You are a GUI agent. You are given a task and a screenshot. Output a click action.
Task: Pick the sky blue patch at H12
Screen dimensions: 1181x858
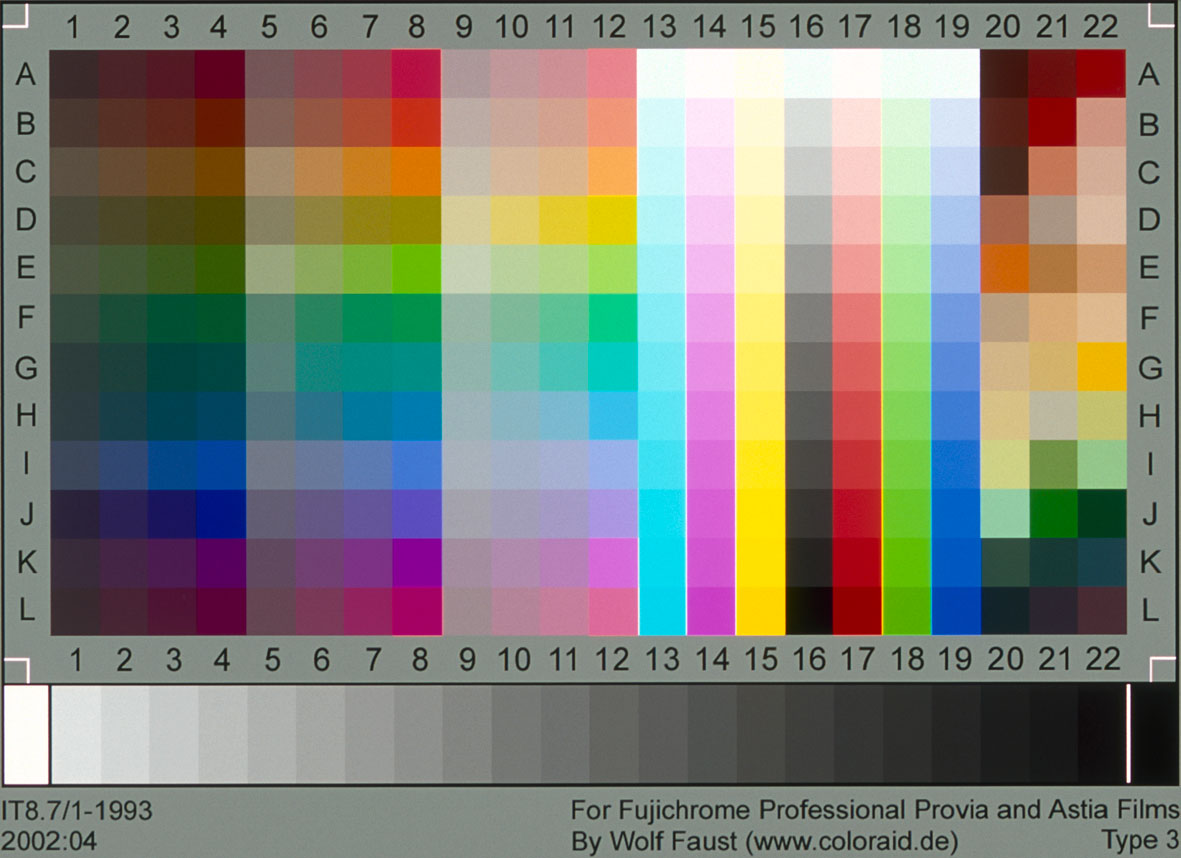point(612,416)
